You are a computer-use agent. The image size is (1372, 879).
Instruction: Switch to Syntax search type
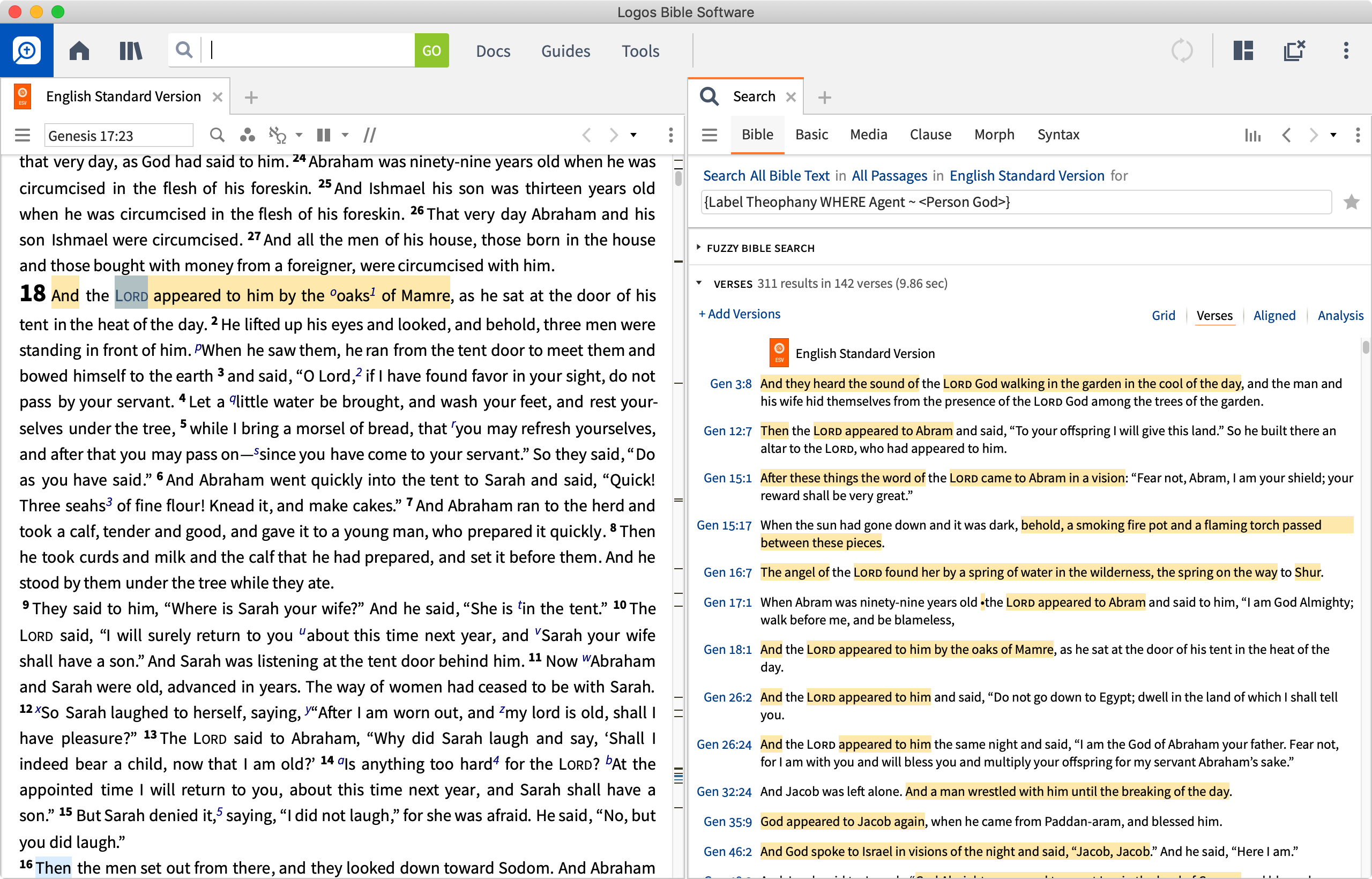pos(1058,135)
